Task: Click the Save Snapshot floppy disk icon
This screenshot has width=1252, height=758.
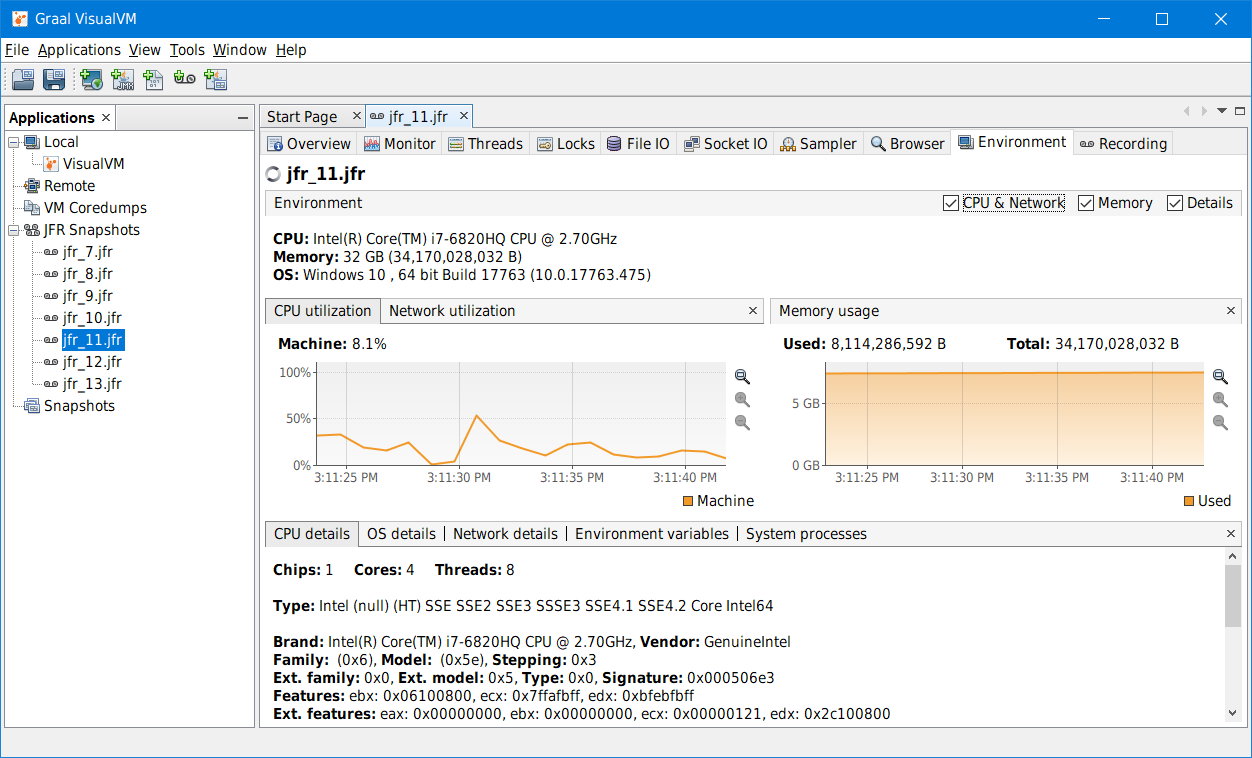Action: (54, 80)
